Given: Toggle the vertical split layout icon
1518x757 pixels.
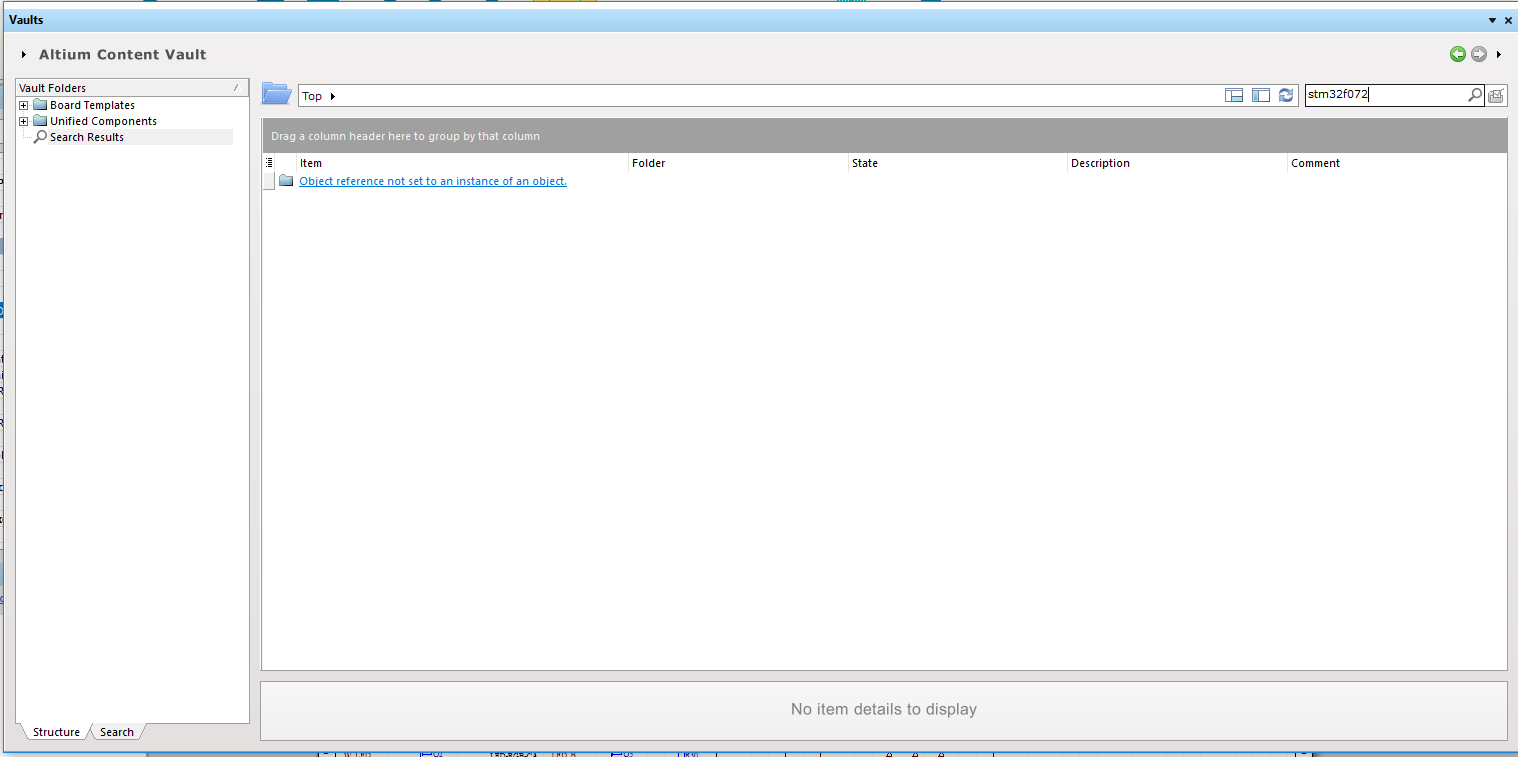Looking at the screenshot, I should [x=1260, y=95].
